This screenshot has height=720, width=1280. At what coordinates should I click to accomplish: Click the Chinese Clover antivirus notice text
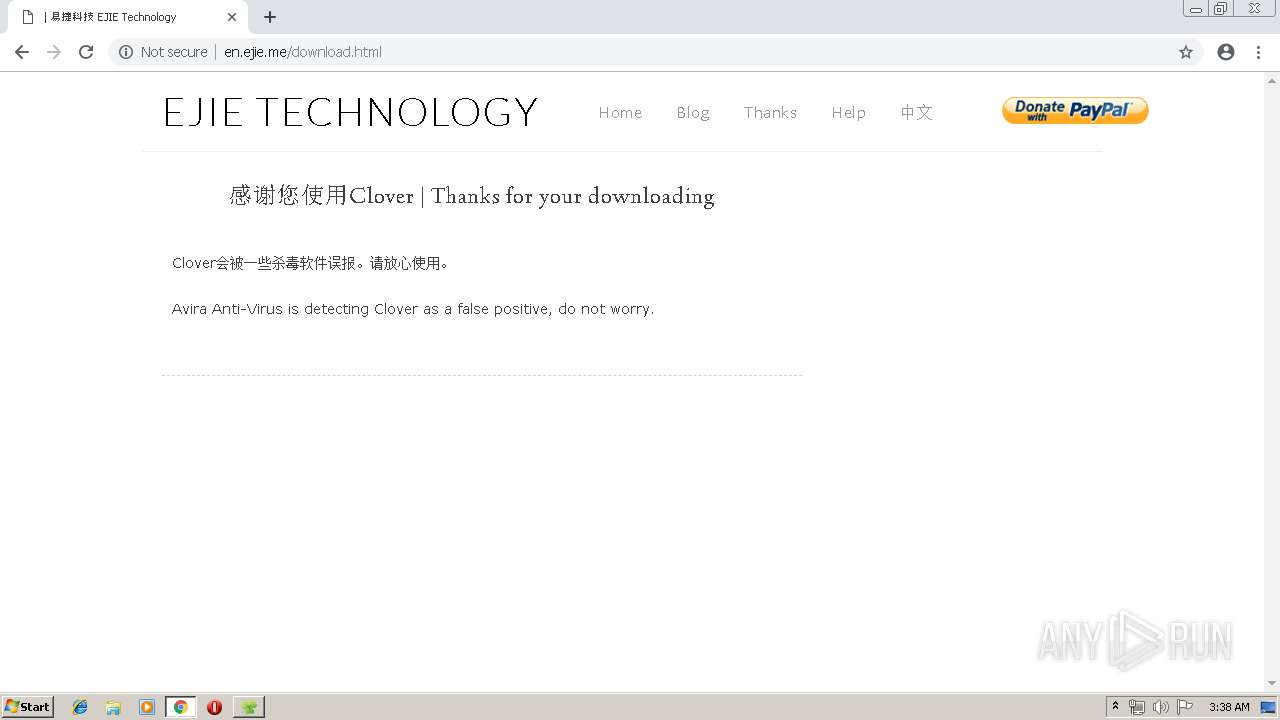coord(311,263)
